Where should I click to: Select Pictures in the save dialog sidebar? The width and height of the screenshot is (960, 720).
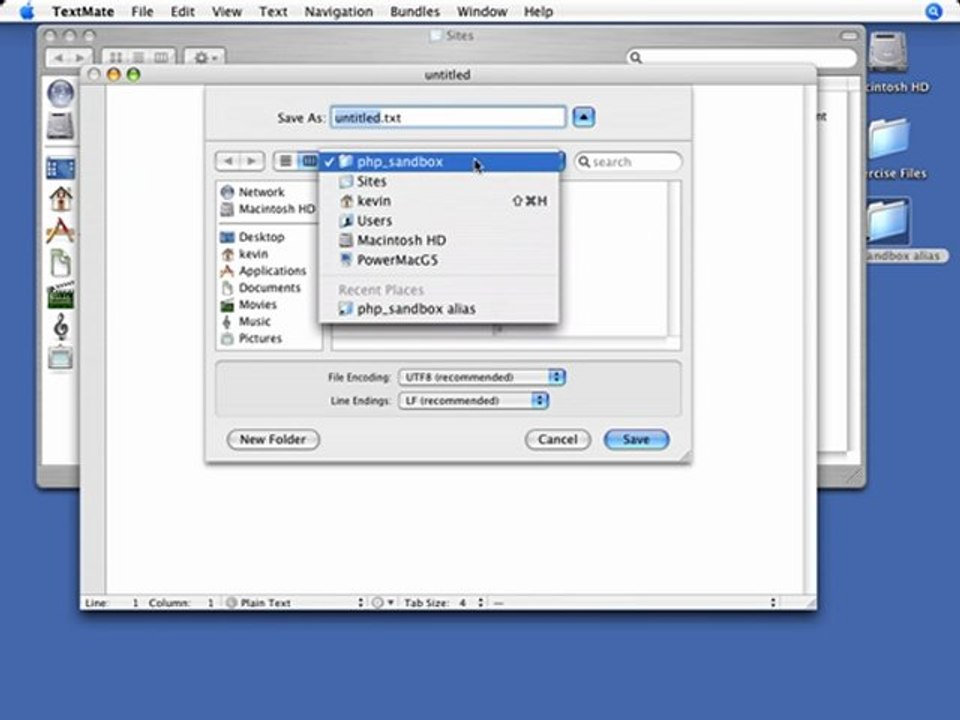pyautogui.click(x=251, y=338)
